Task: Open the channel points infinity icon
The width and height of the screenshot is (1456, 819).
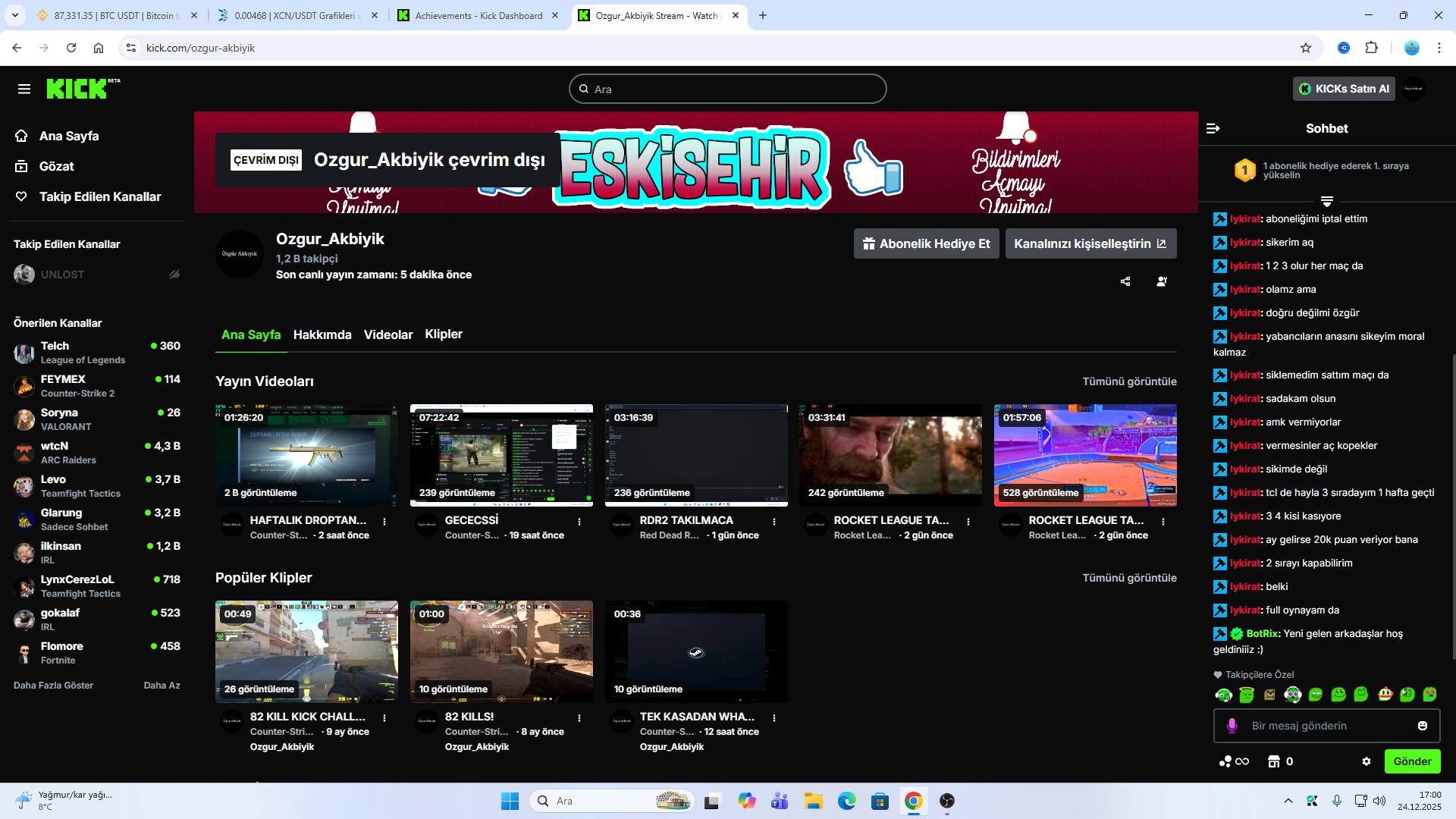Action: click(x=1234, y=761)
